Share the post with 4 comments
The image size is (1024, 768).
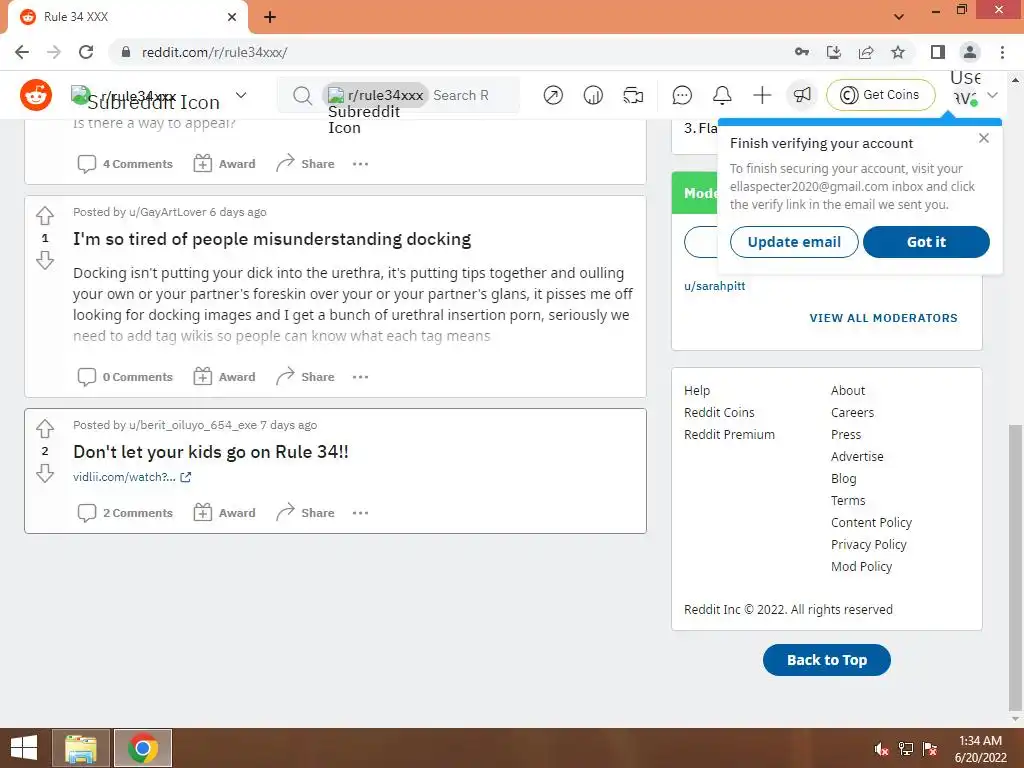tap(305, 163)
